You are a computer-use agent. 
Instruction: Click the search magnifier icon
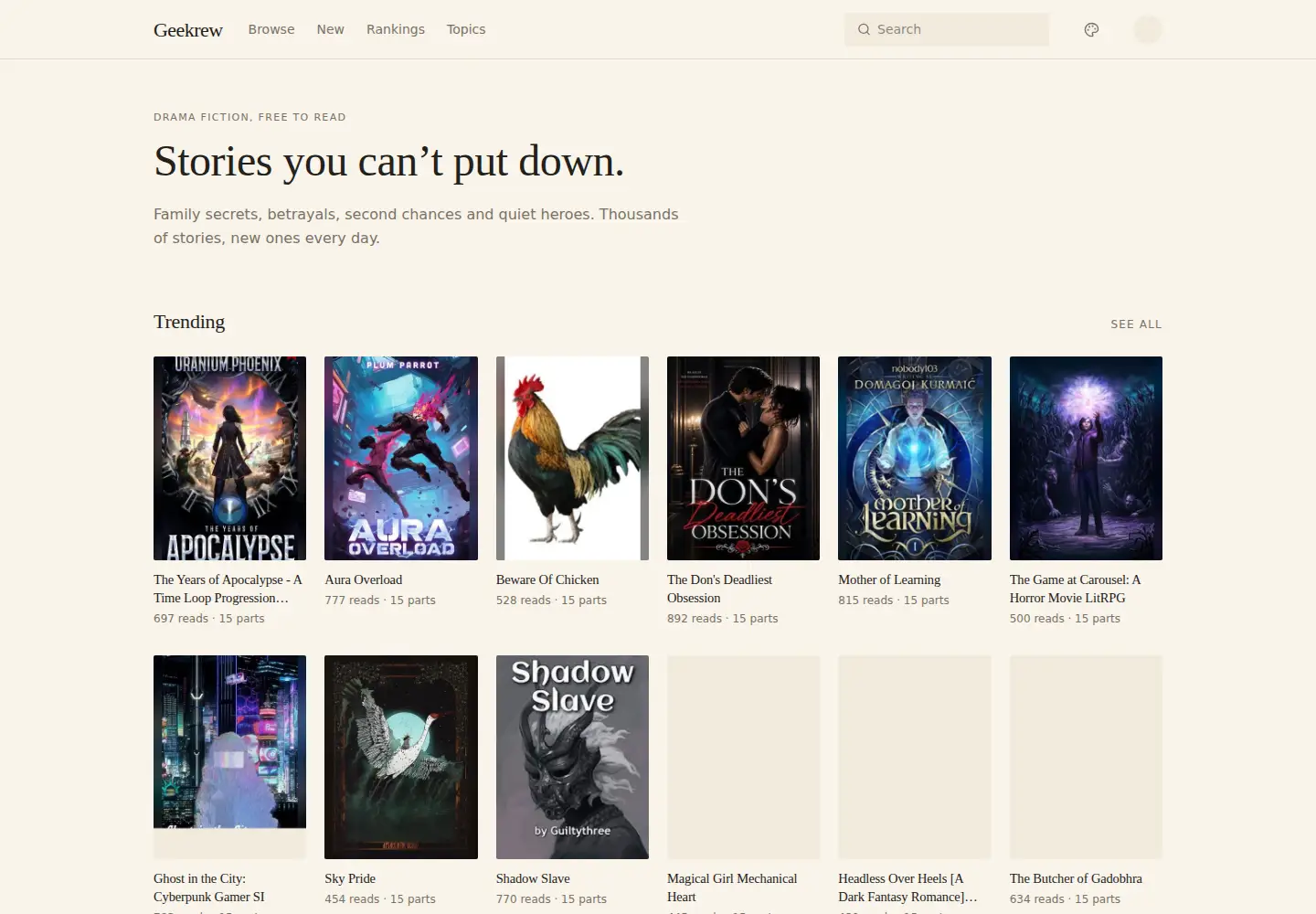(x=864, y=29)
